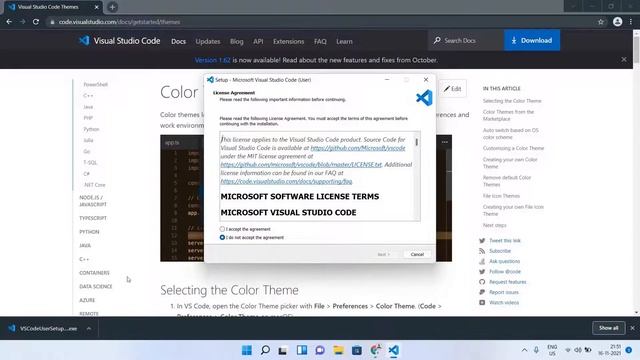This screenshot has width=640, height=360.
Task: Click the pencil Edit button on article
Action: pos(453,89)
